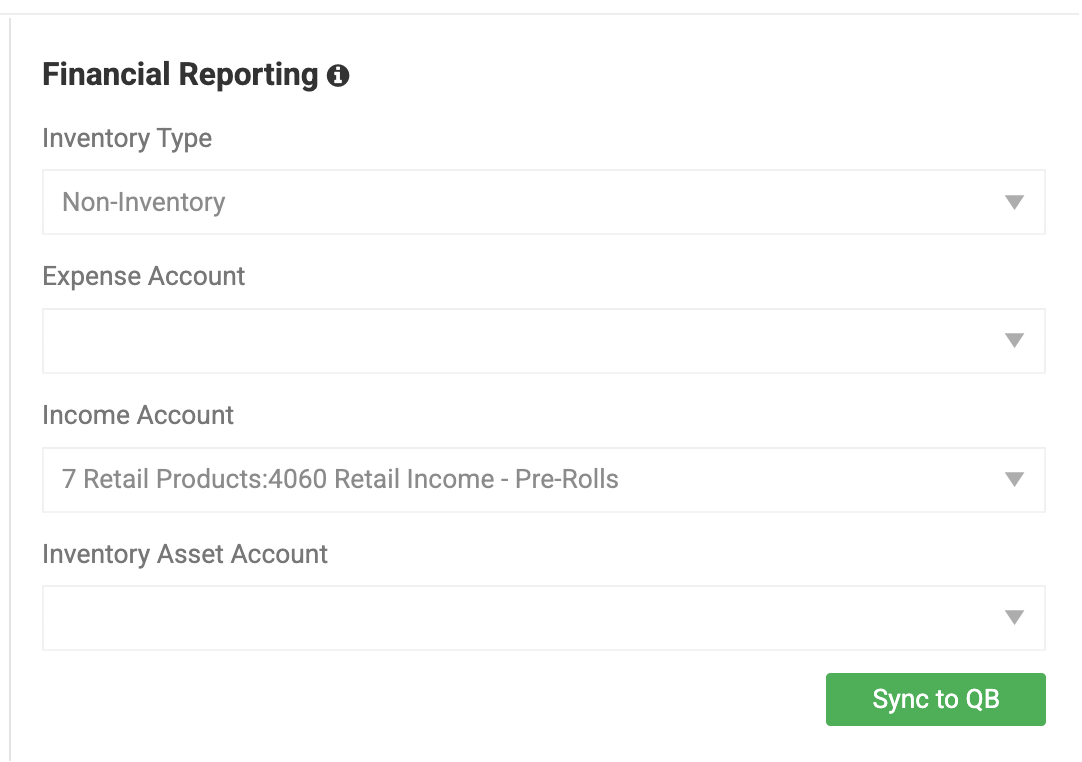Click the Expense Account dropdown chevron
This screenshot has width=1082, height=762.
[1014, 341]
